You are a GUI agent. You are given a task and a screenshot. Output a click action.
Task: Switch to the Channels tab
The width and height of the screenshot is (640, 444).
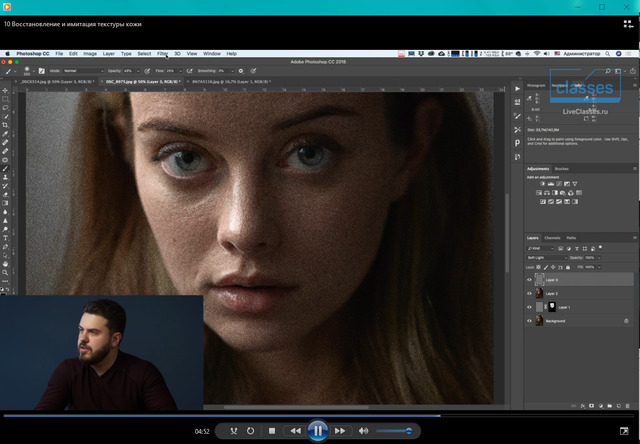click(x=552, y=237)
